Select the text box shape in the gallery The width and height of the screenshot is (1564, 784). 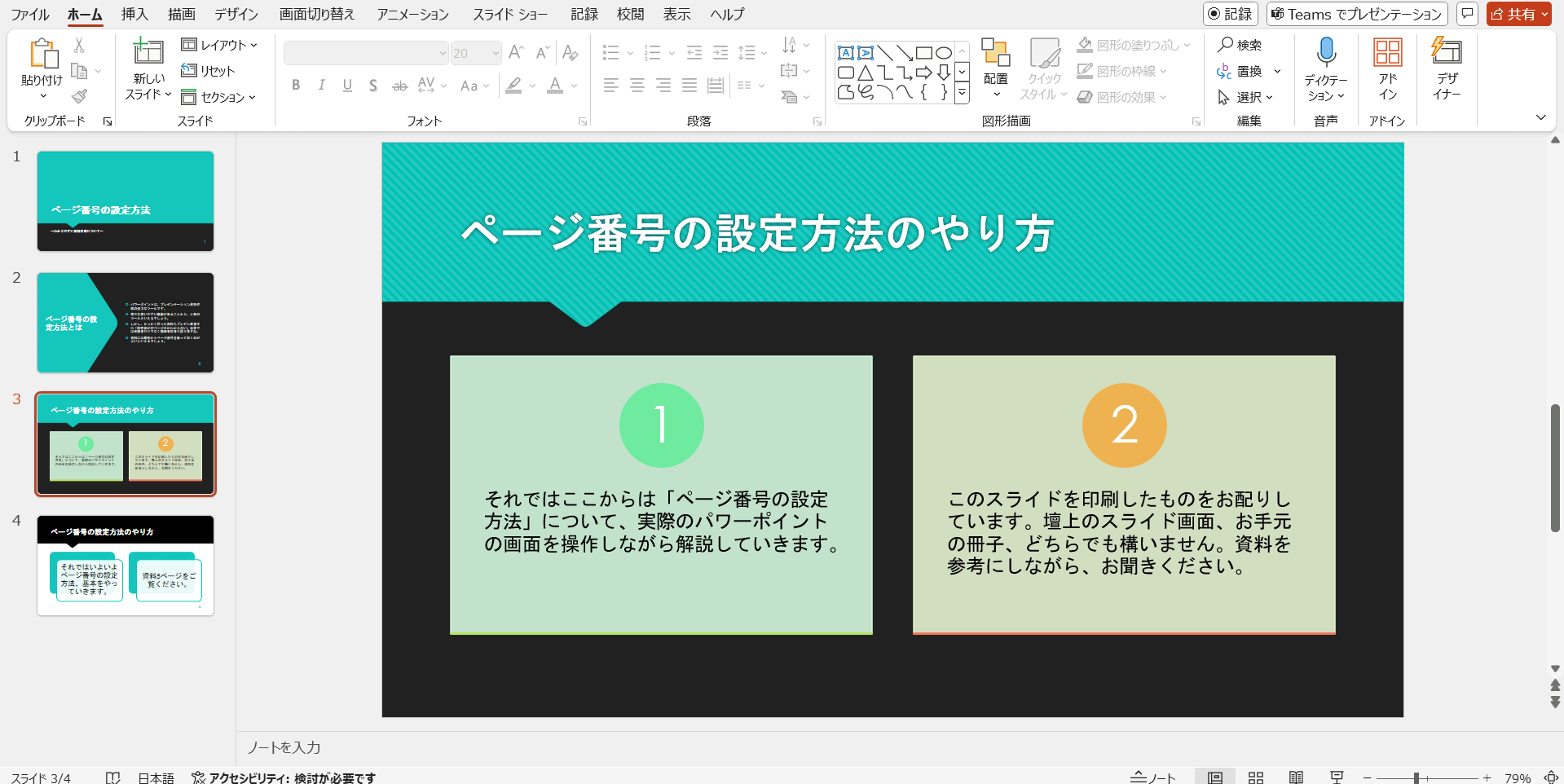(846, 53)
